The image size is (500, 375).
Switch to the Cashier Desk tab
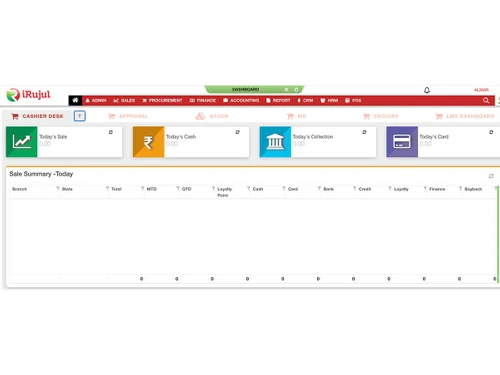tap(37, 116)
